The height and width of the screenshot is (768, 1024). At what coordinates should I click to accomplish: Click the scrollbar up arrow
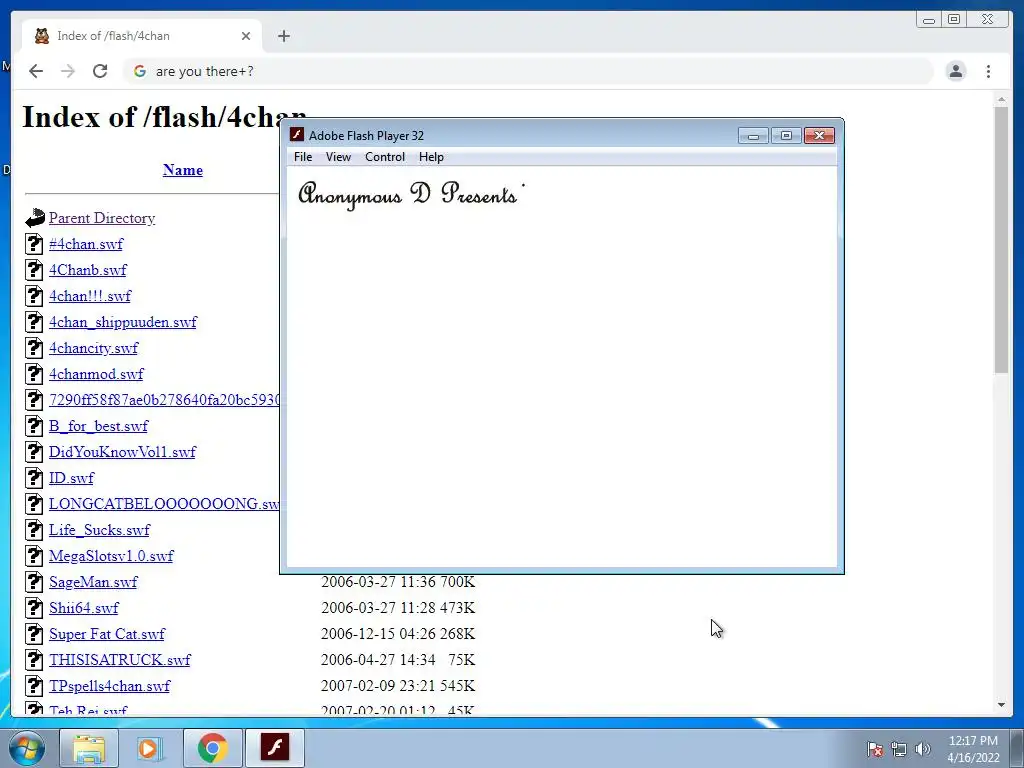(1001, 99)
